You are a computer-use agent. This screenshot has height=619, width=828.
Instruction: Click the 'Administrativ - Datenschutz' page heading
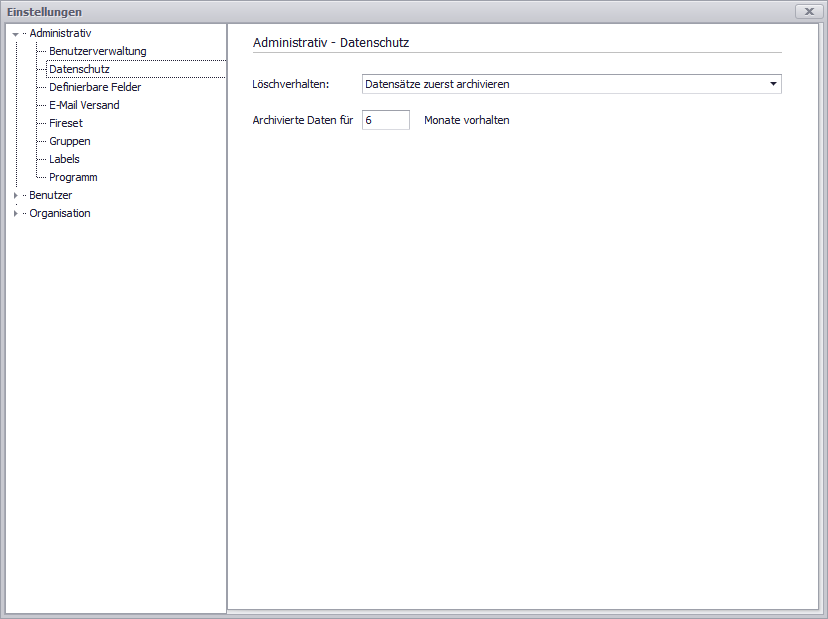[x=331, y=43]
